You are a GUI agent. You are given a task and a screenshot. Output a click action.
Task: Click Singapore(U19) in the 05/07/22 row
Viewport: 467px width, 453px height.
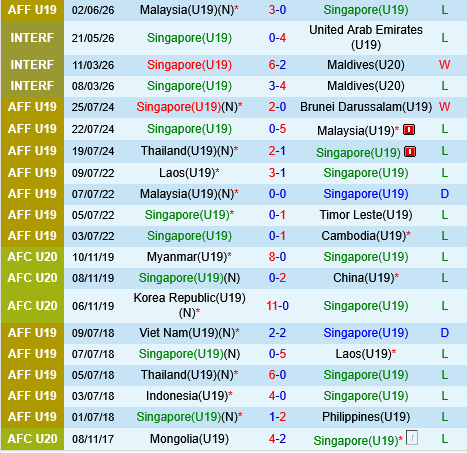[x=187, y=215]
